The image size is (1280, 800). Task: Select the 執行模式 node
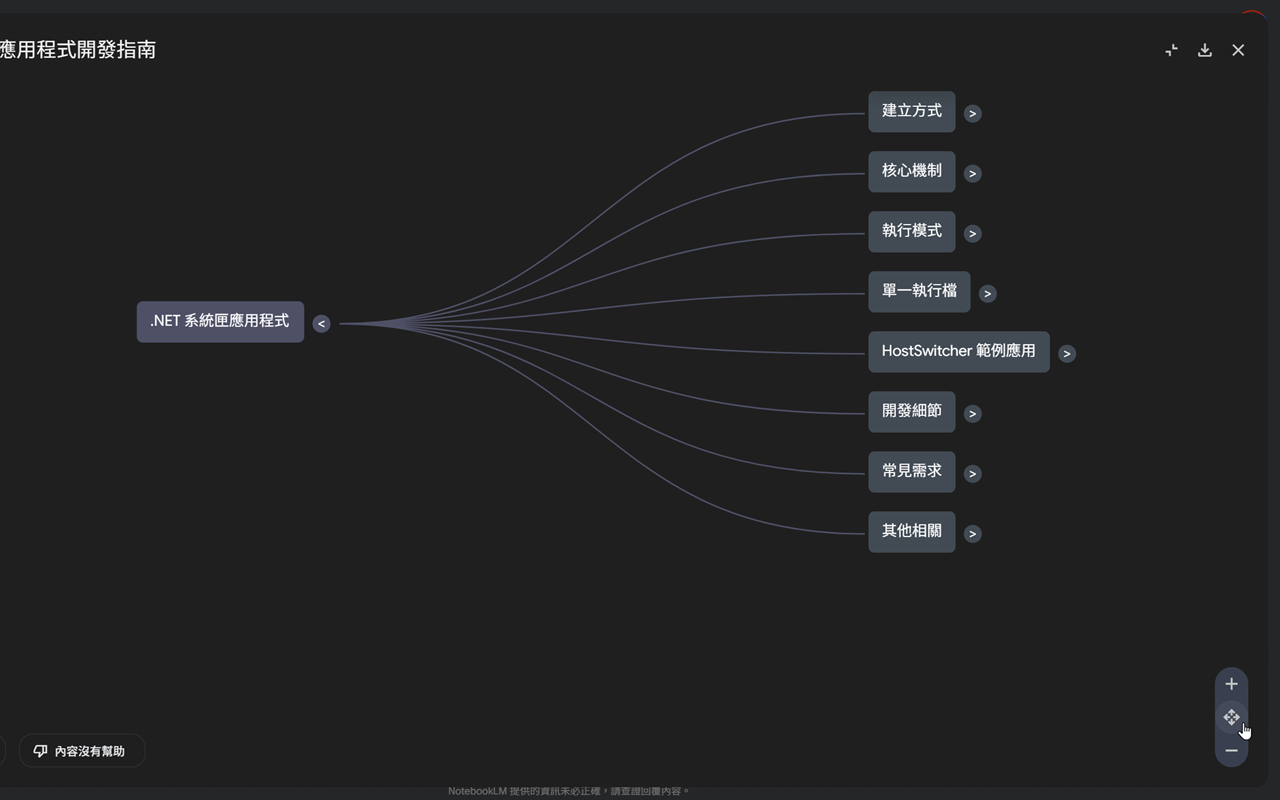pyautogui.click(x=912, y=232)
